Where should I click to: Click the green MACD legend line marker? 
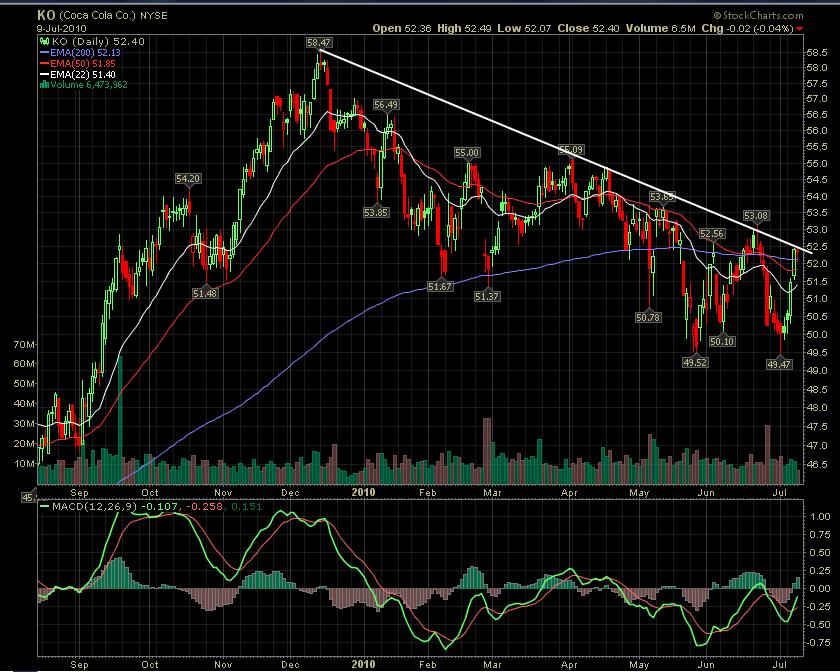[44, 506]
